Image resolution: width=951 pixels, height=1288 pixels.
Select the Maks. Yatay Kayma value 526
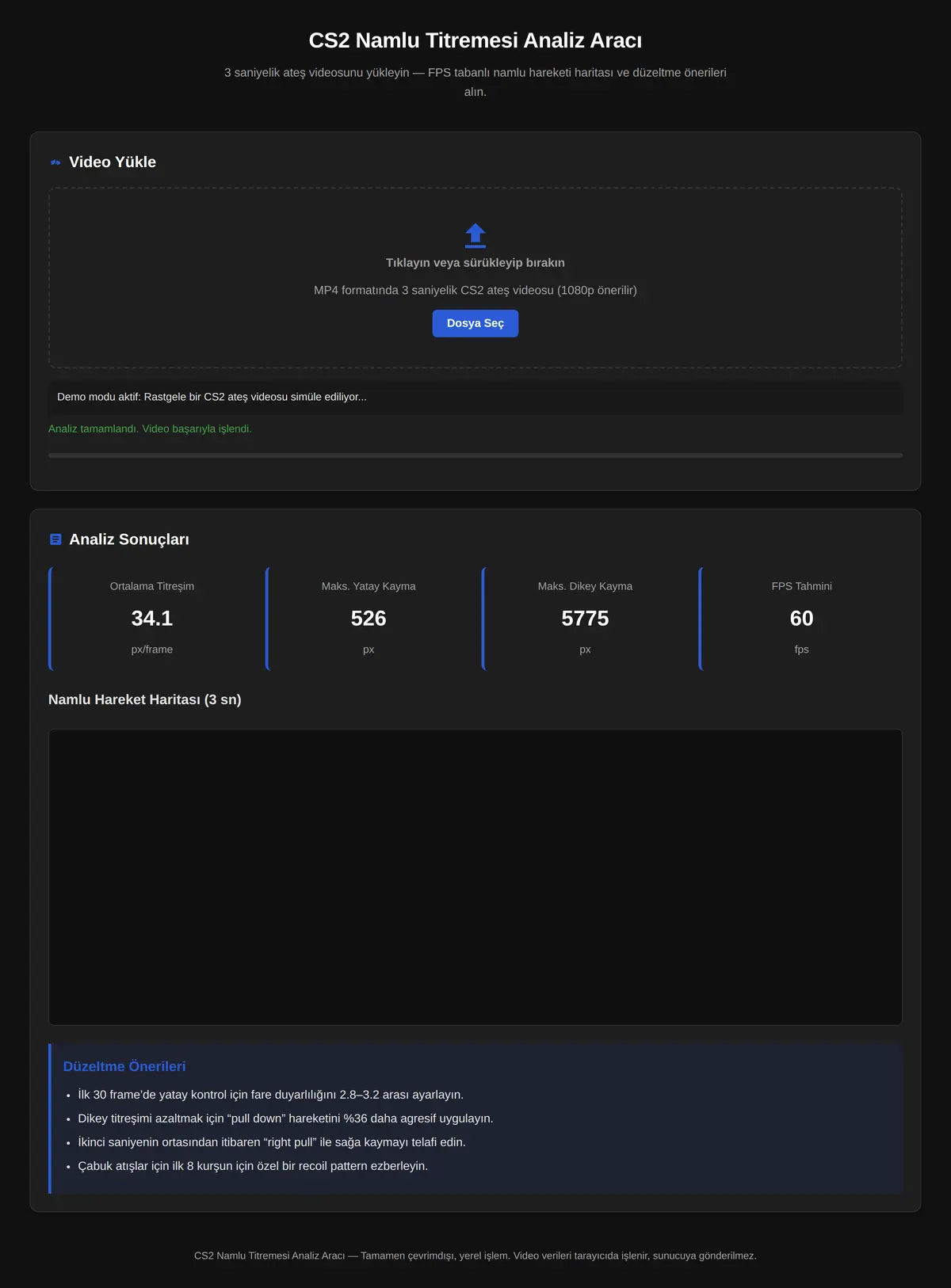click(369, 618)
